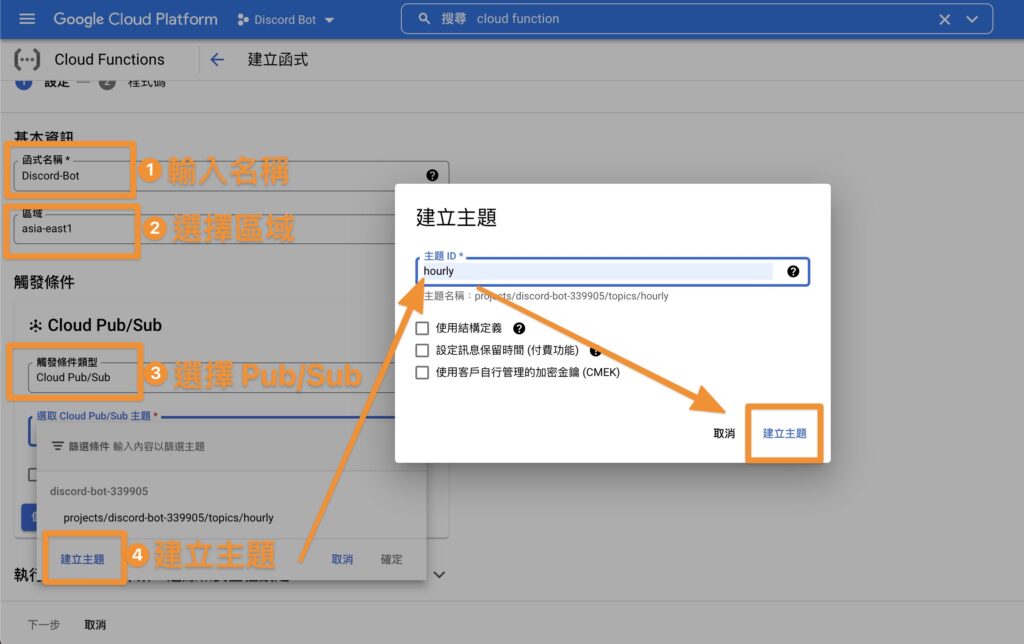Image resolution: width=1024 pixels, height=644 pixels.
Task: Expand the search bar chevron
Action: (972, 20)
